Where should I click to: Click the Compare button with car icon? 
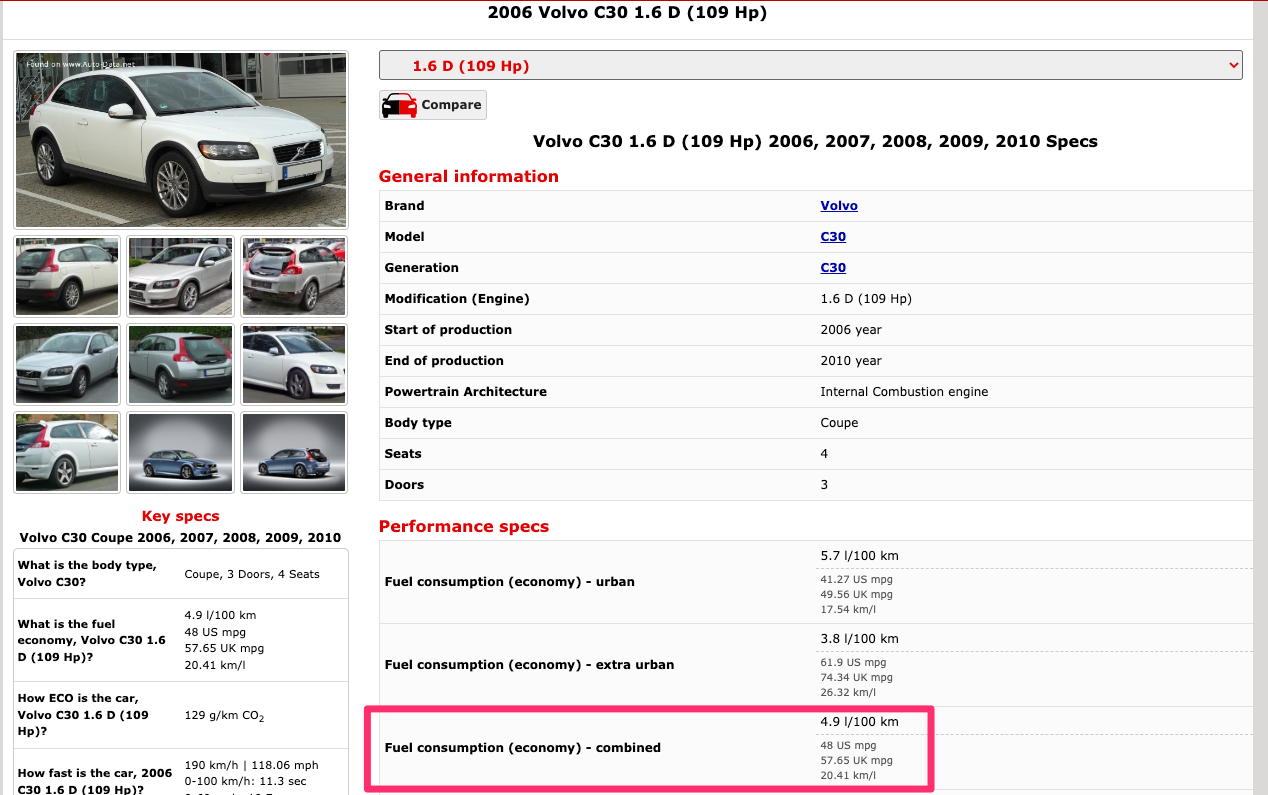pos(433,105)
